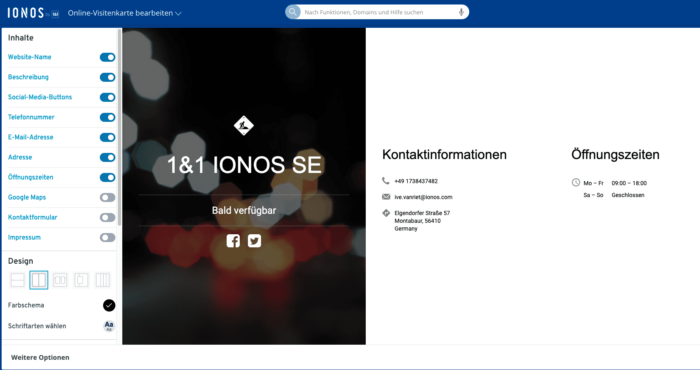Switch on the Impressum toggle
700x370 pixels.
coord(108,237)
